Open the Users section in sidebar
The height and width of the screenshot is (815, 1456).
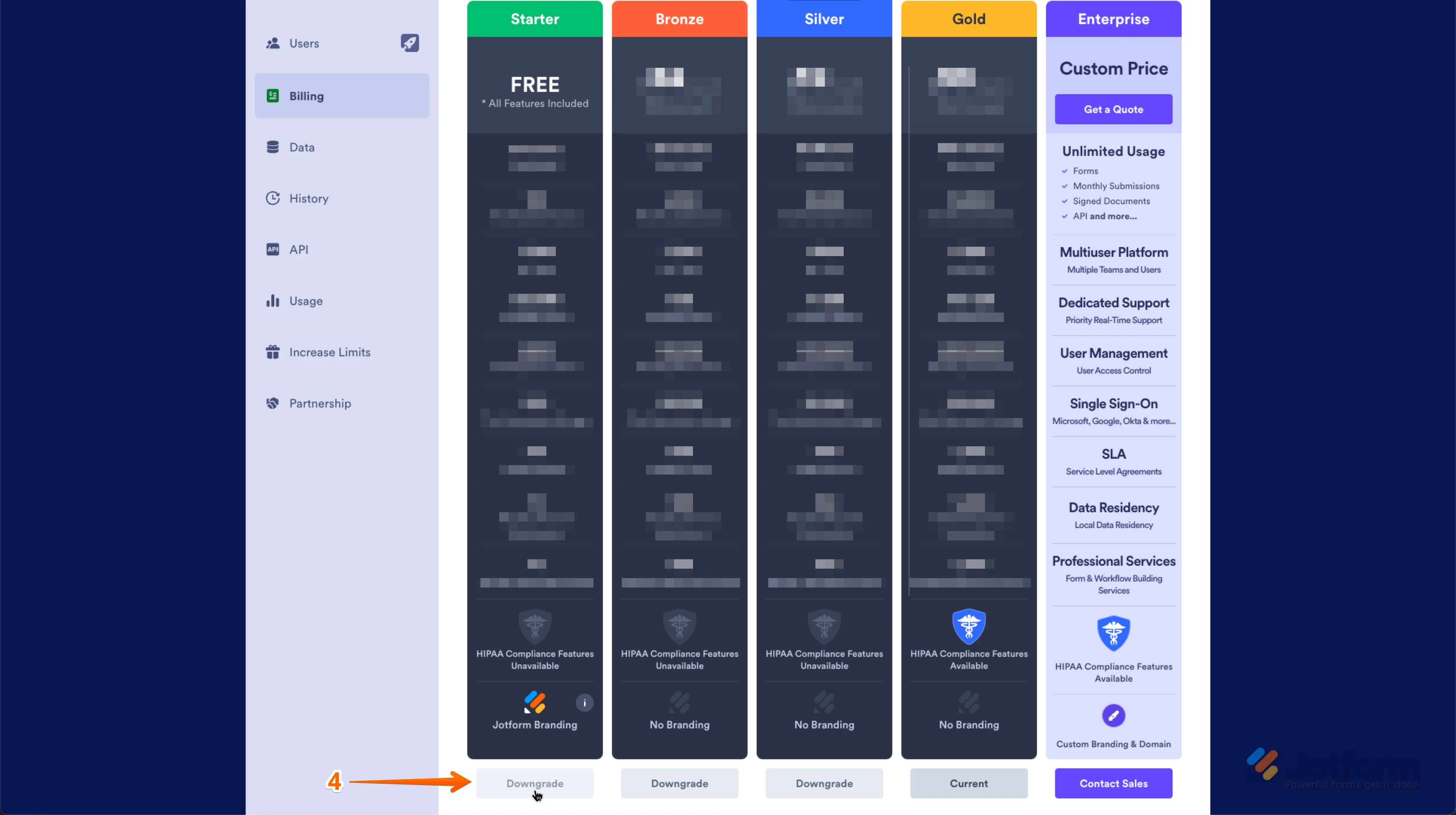304,43
